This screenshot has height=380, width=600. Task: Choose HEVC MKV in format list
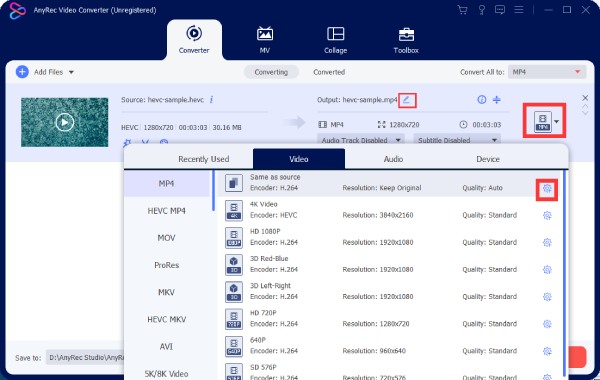pyautogui.click(x=167, y=320)
